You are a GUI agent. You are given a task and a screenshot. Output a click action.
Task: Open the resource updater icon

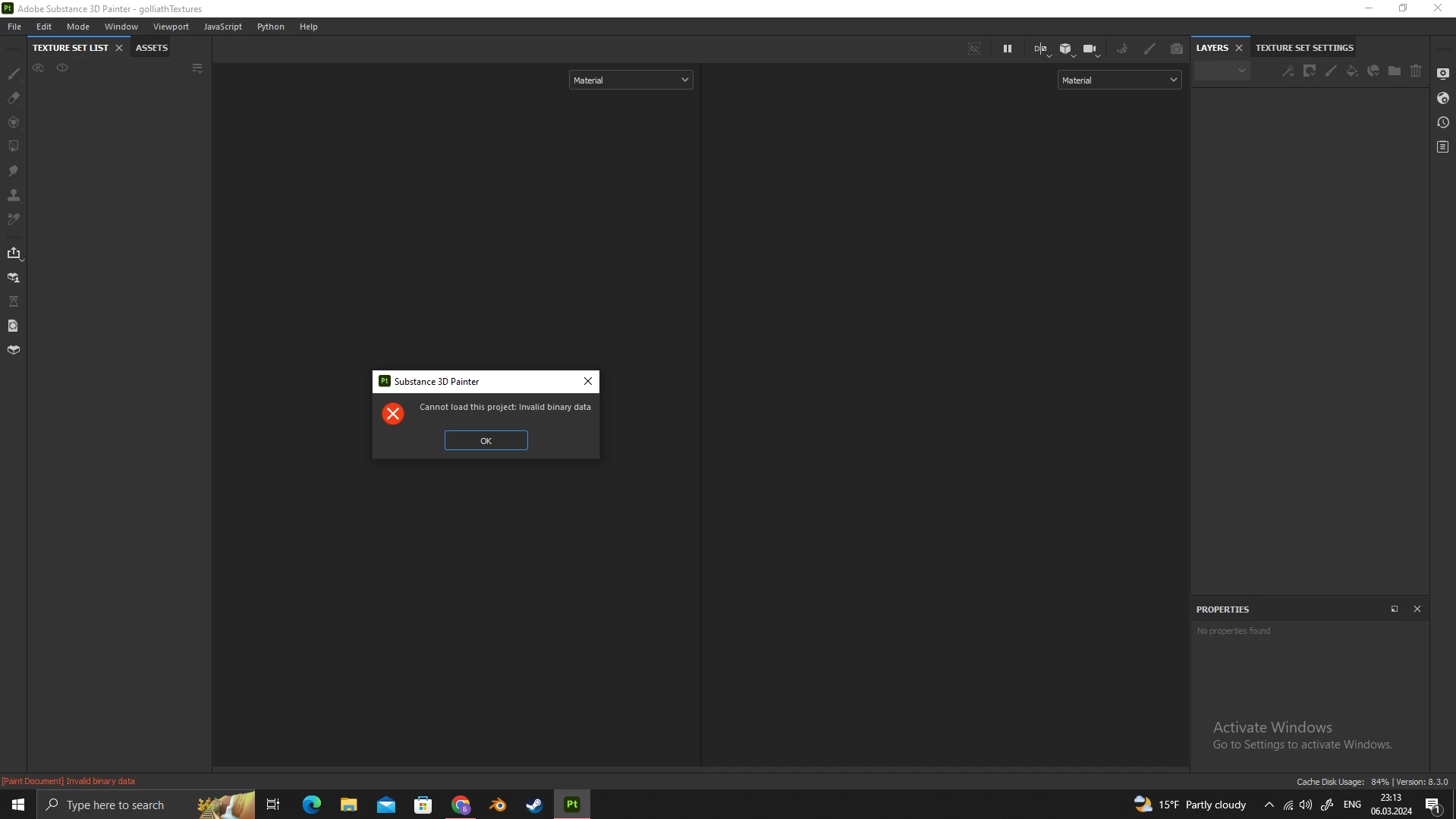click(14, 326)
